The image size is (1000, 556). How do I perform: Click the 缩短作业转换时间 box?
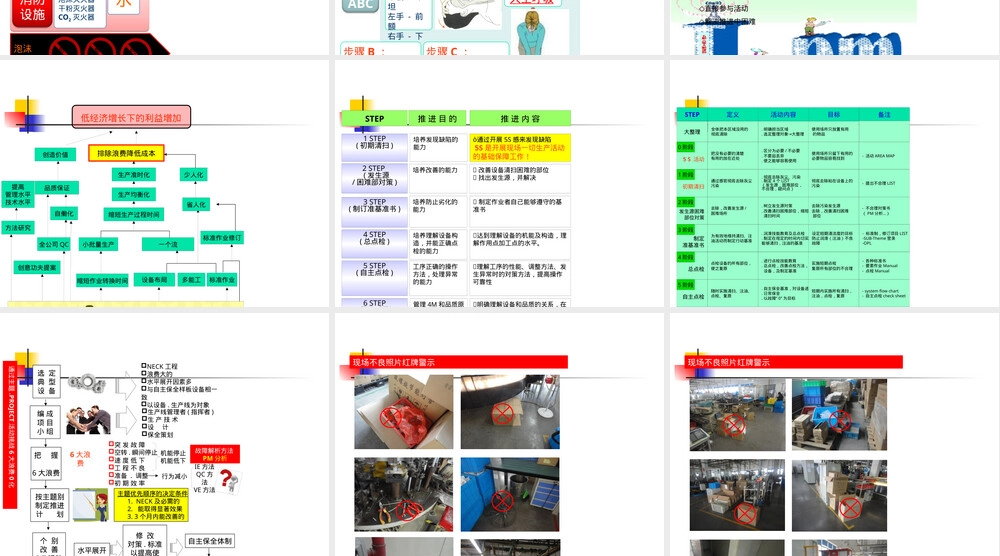coord(102,281)
